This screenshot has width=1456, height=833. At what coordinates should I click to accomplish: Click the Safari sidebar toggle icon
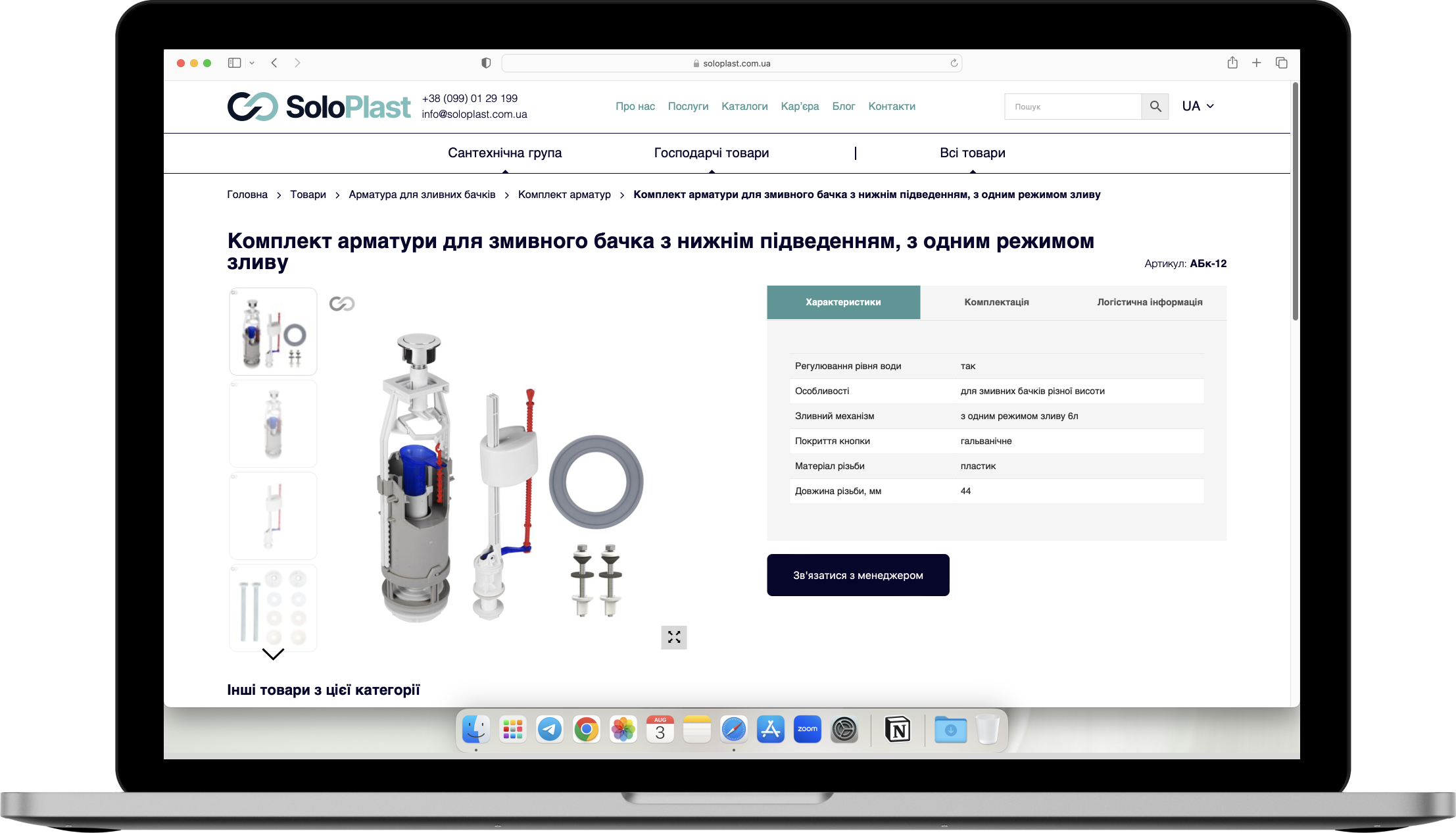coord(234,63)
